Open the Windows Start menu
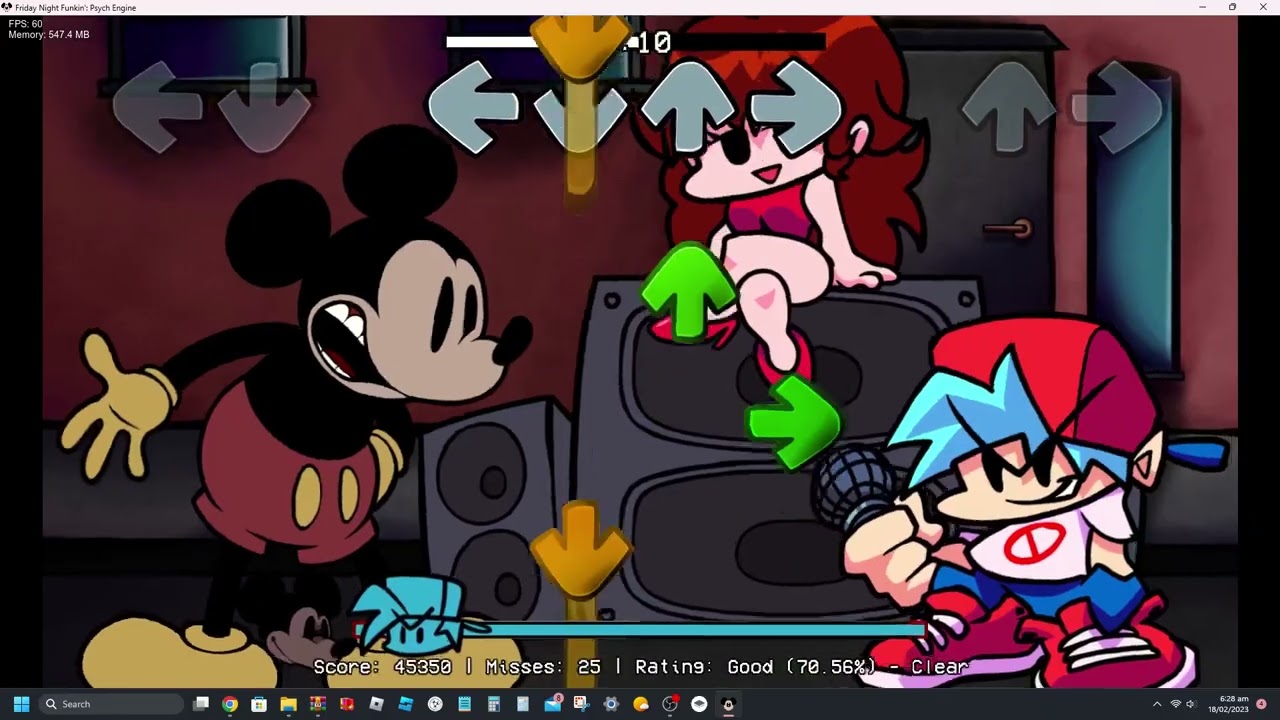Screen dimensions: 1280x720 tap(21, 704)
